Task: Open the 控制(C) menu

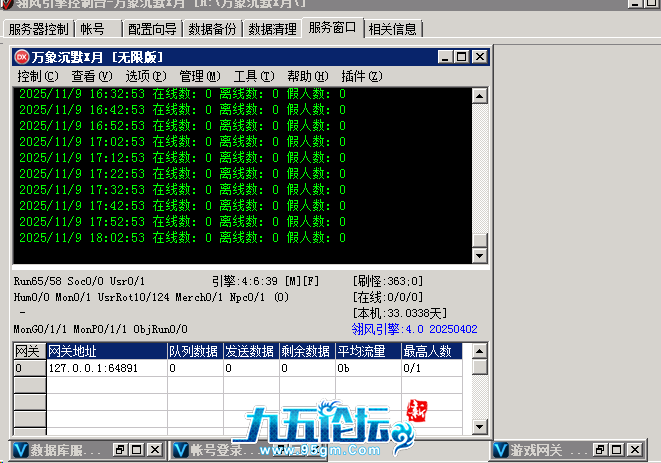Action: tap(38, 76)
